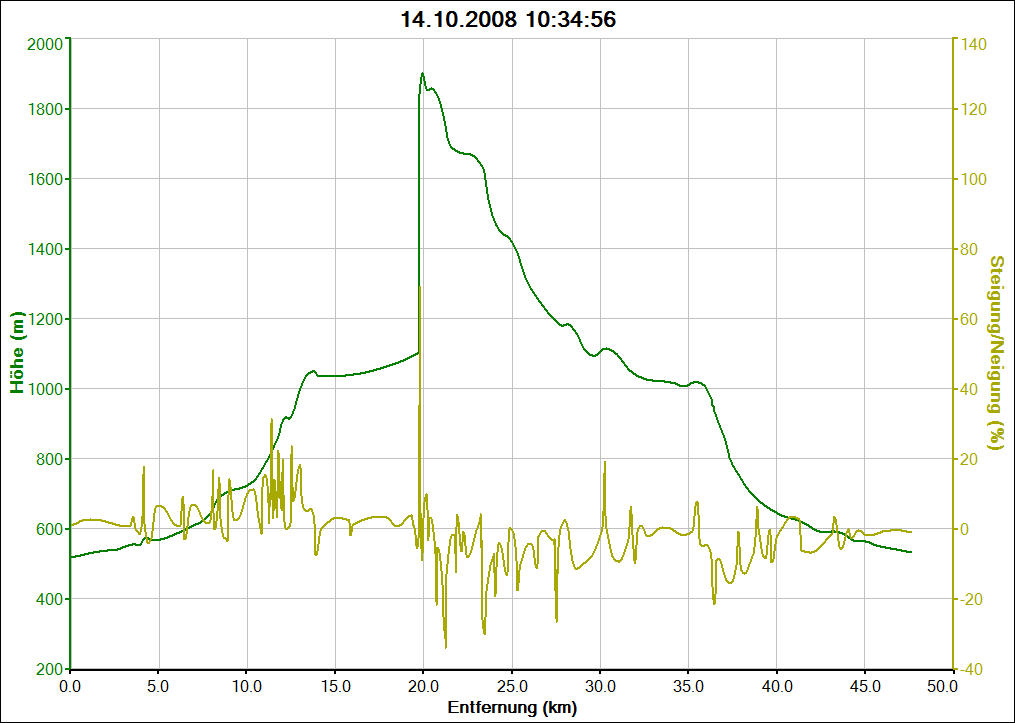The width and height of the screenshot is (1015, 723).
Task: Click the 1000 tick on the height axis
Action: (x=43, y=389)
